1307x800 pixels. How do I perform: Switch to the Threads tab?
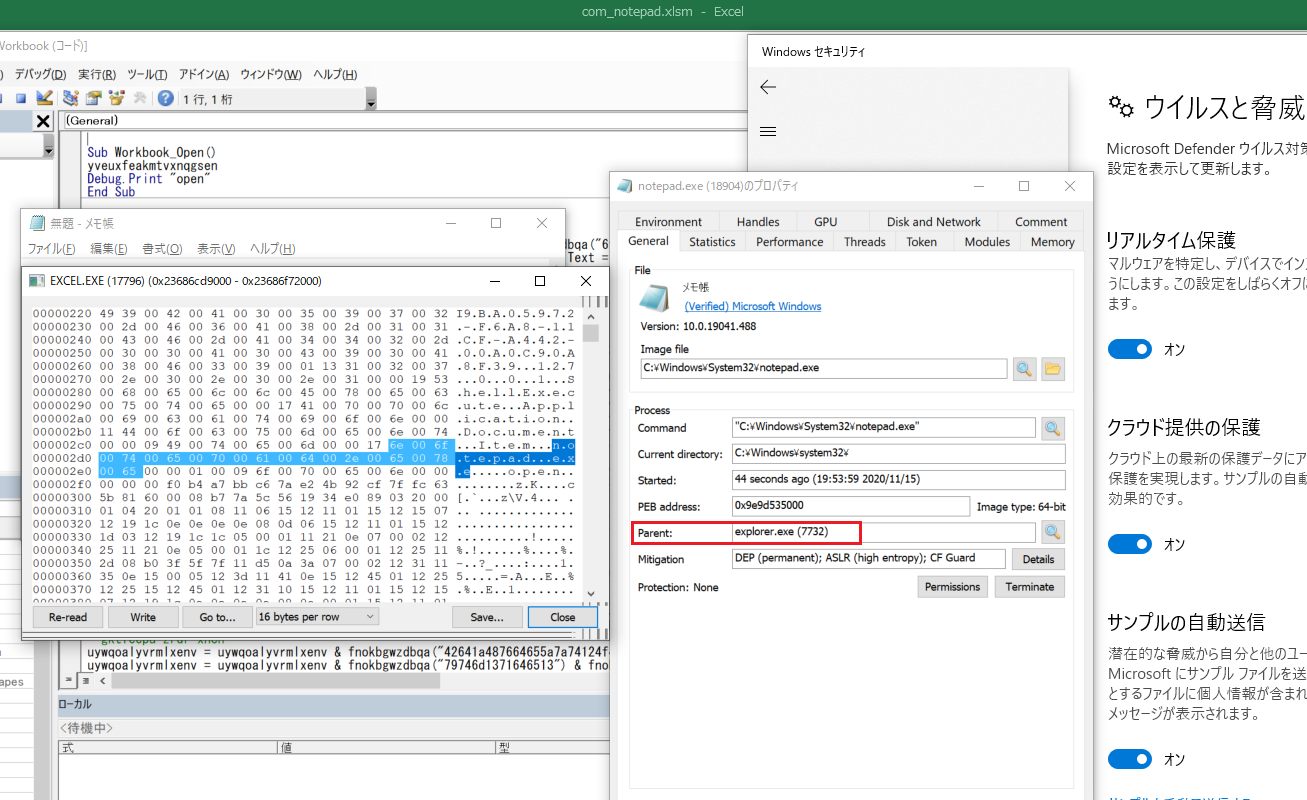pos(864,242)
